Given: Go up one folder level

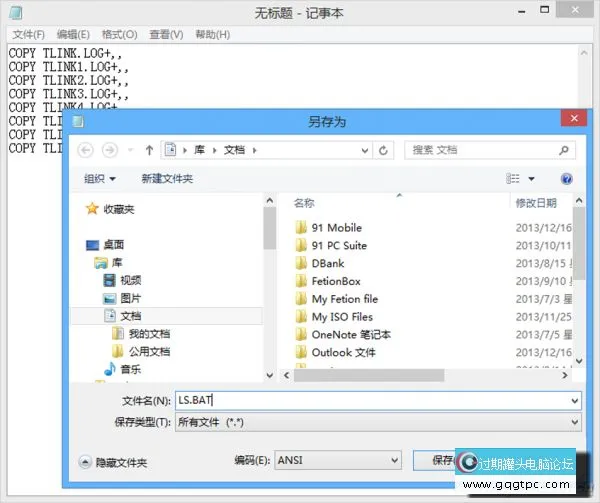Looking at the screenshot, I should (149, 150).
